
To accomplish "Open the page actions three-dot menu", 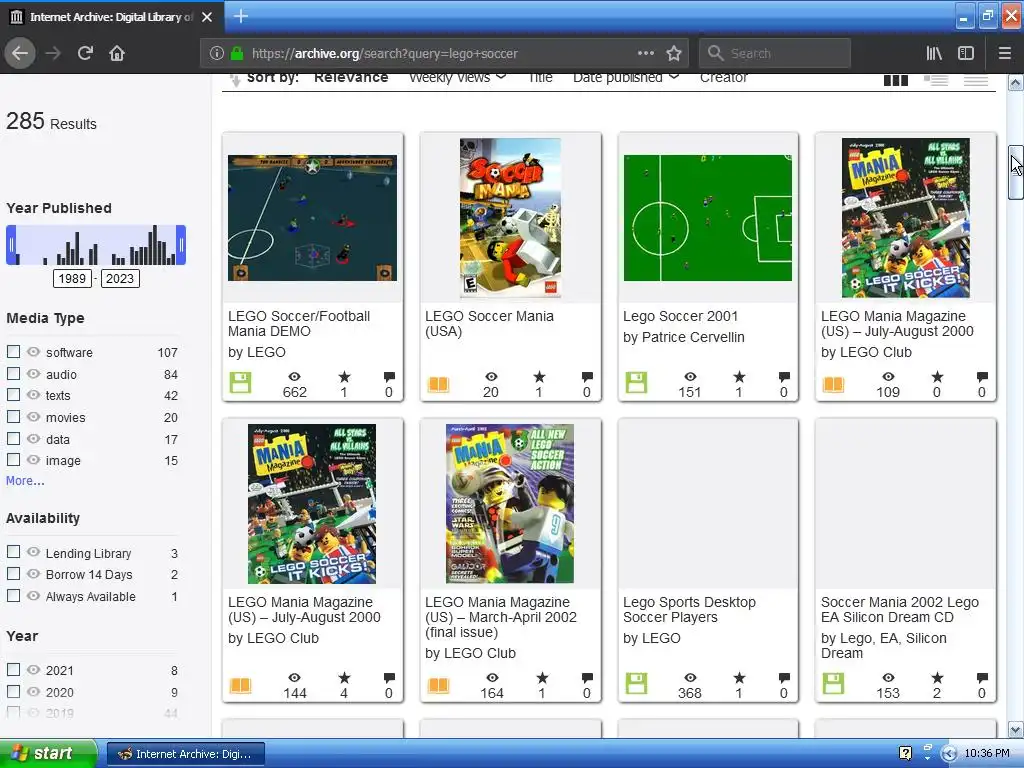I will [x=645, y=54].
